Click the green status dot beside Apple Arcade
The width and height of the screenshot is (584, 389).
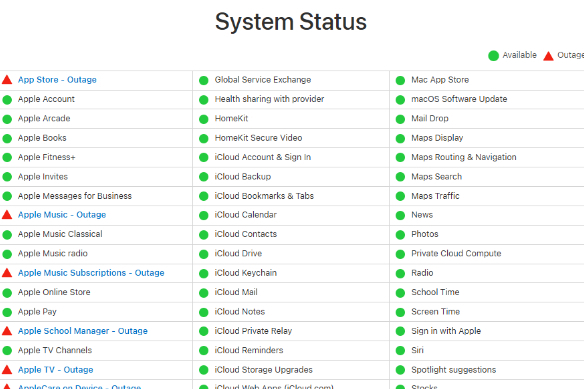[7, 119]
